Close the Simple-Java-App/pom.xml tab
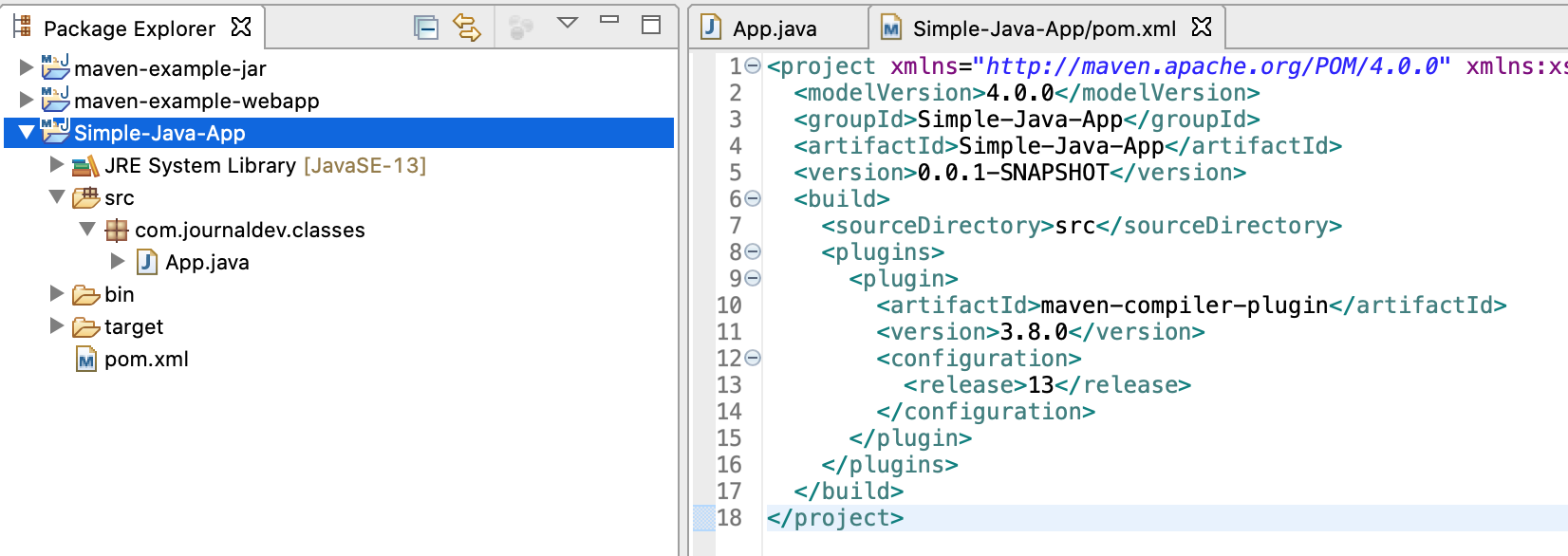The image size is (1568, 556). pyautogui.click(x=1202, y=28)
